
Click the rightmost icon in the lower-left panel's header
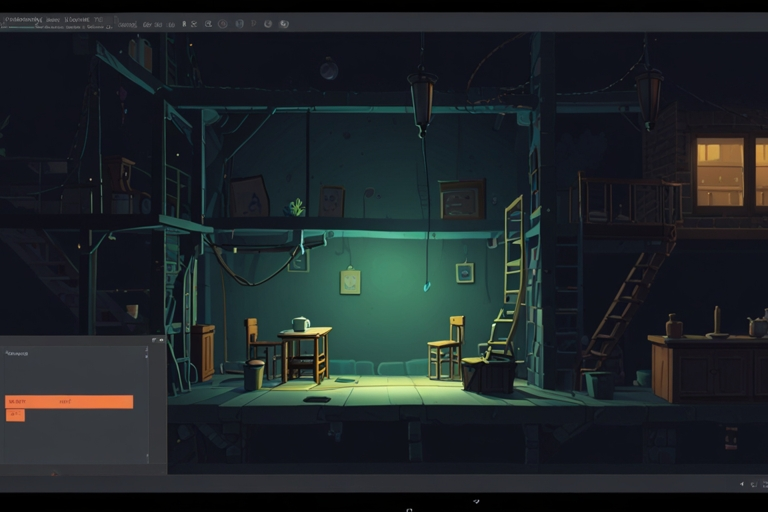pyautogui.click(x=162, y=340)
